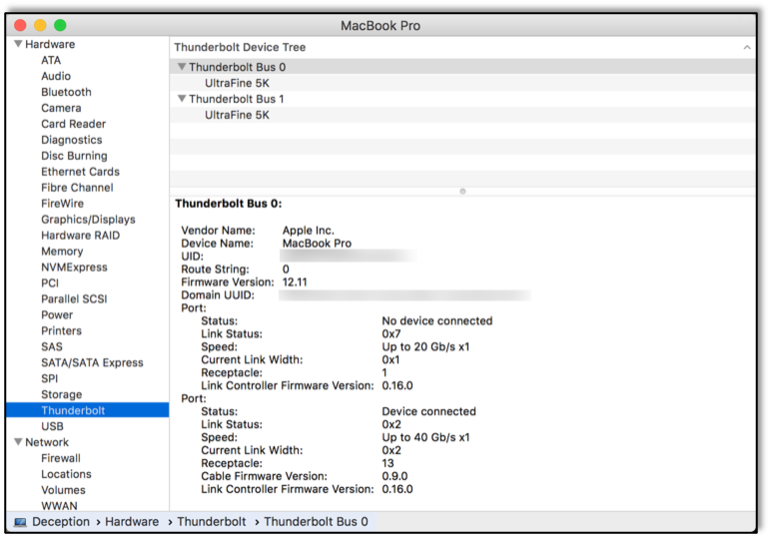The height and width of the screenshot is (538, 770).
Task: Select SAS in the sidebar
Action: tap(52, 347)
